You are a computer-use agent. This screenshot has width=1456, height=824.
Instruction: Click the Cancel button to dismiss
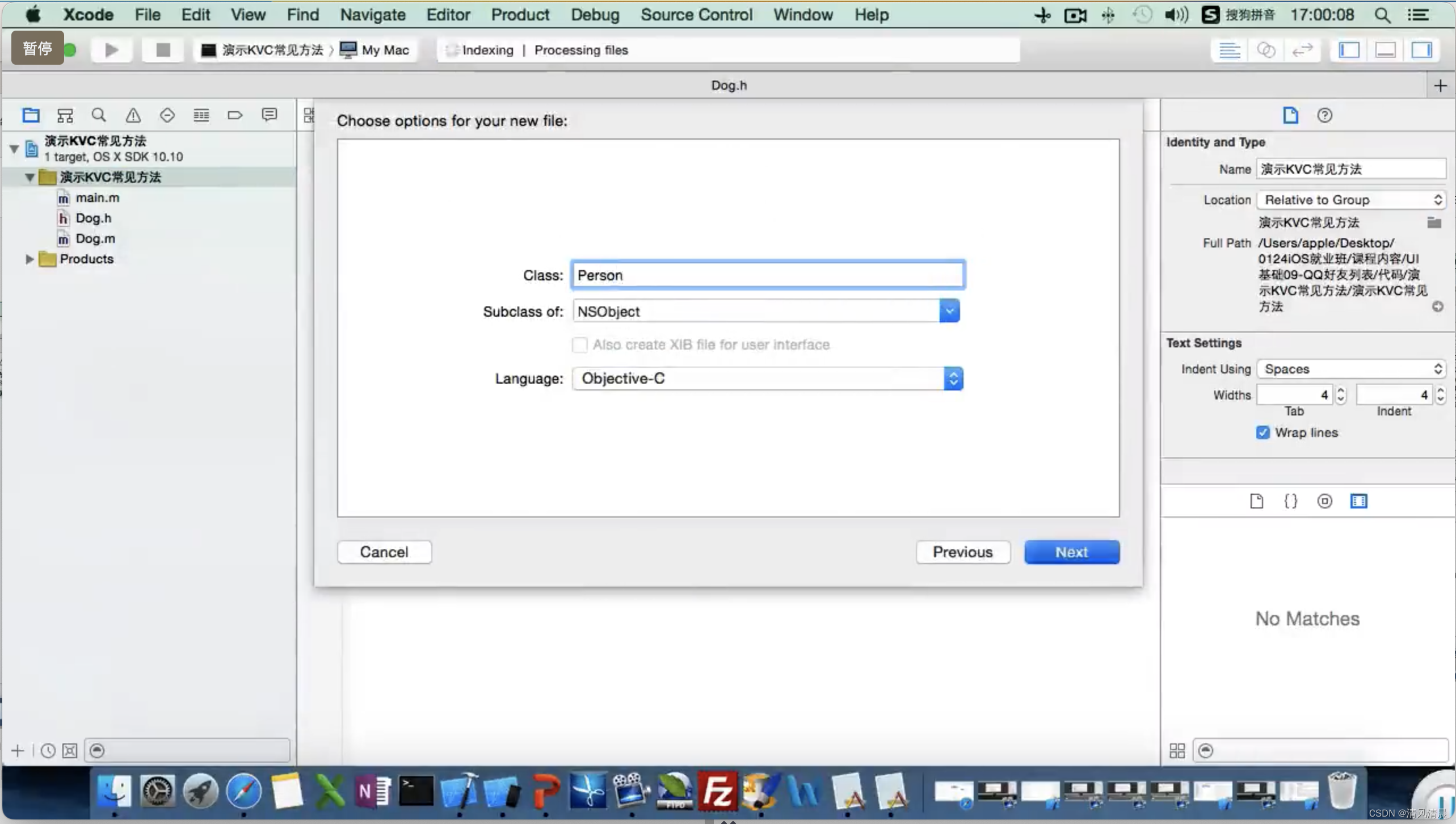384,552
